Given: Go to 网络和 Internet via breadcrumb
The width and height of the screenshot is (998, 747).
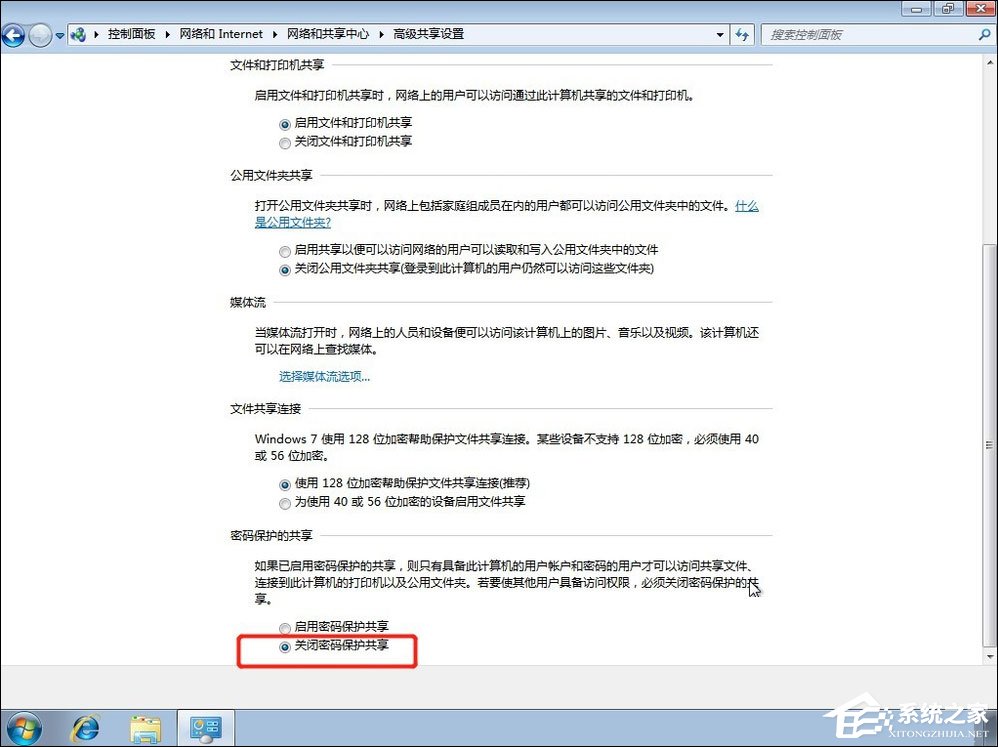Looking at the screenshot, I should [x=222, y=33].
